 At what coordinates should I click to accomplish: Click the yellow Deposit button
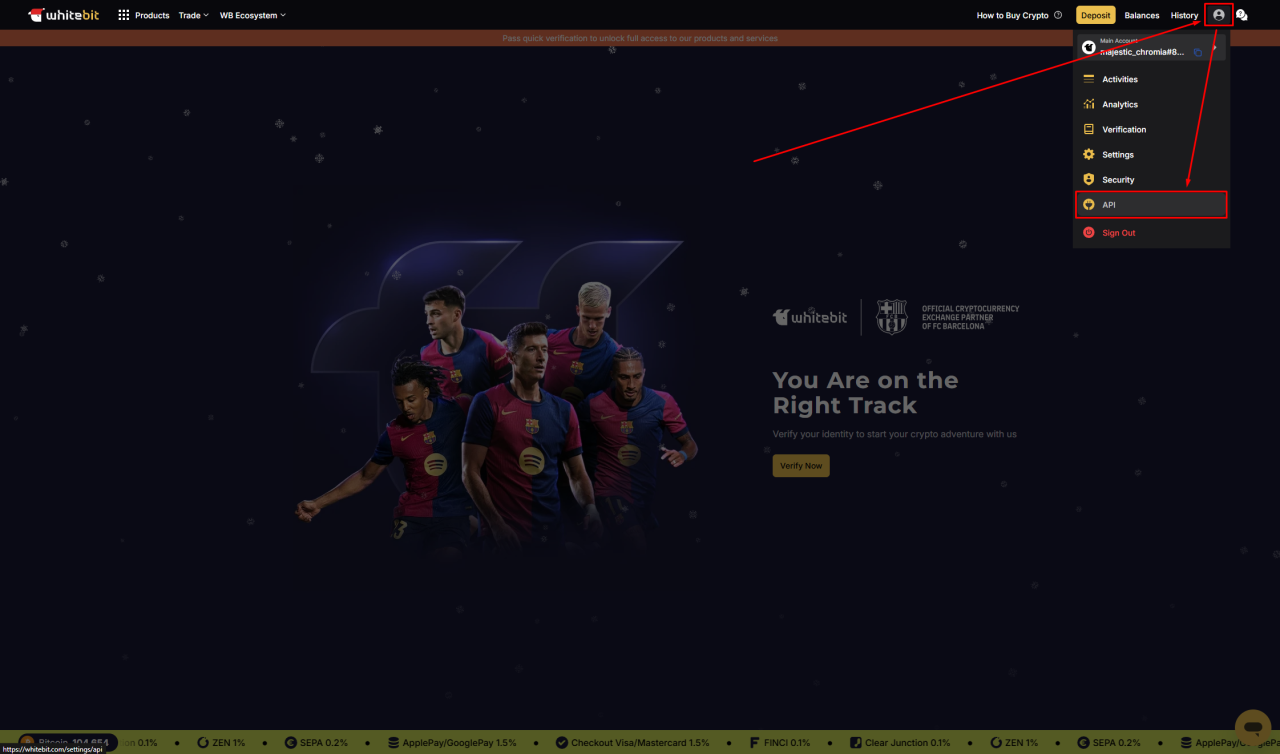click(x=1095, y=15)
